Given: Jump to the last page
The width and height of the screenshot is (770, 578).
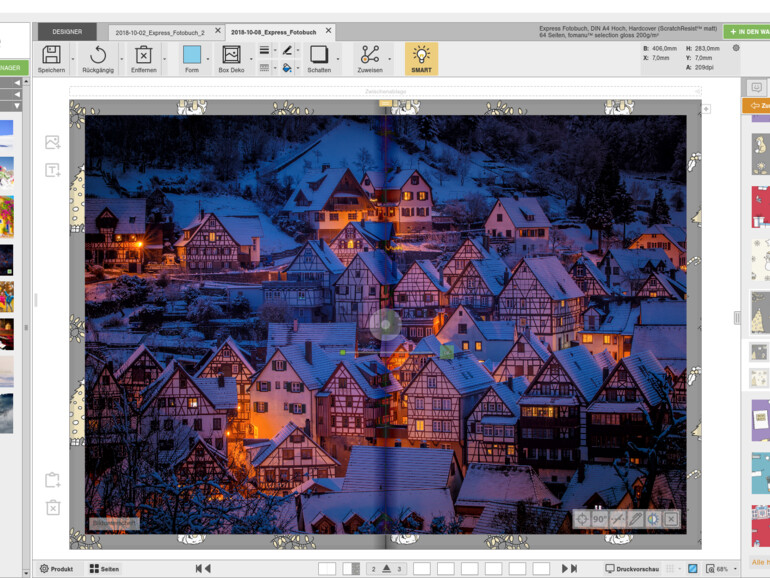Looking at the screenshot, I should point(574,568).
